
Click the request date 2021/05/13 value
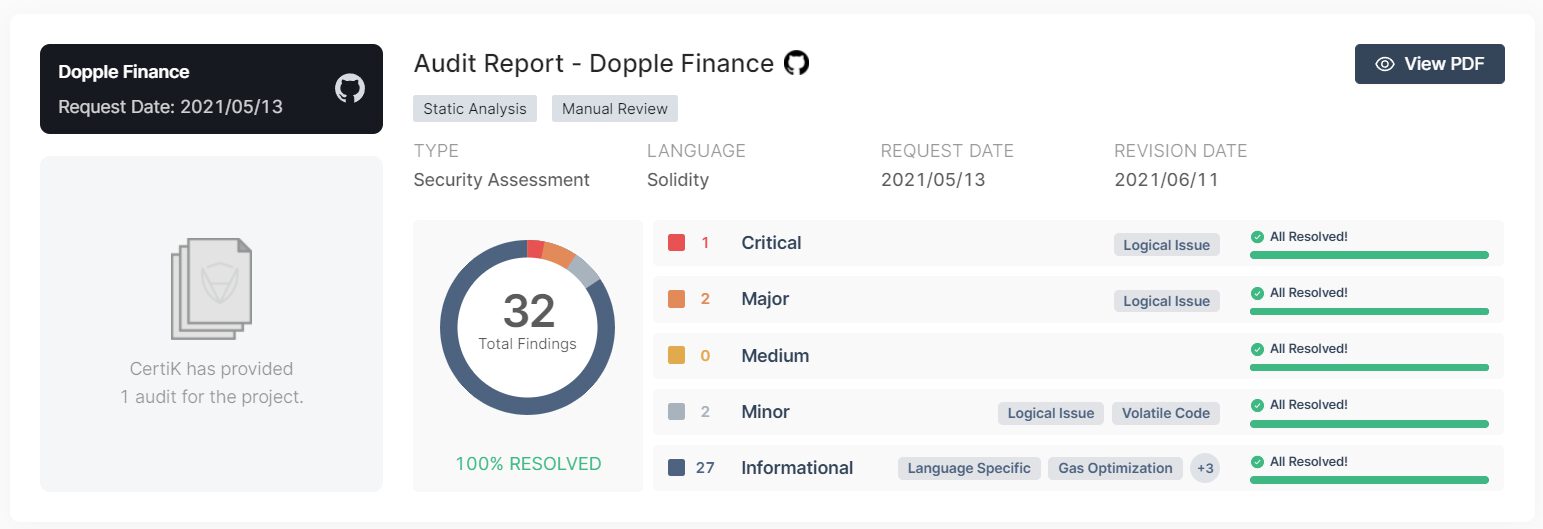[x=932, y=180]
